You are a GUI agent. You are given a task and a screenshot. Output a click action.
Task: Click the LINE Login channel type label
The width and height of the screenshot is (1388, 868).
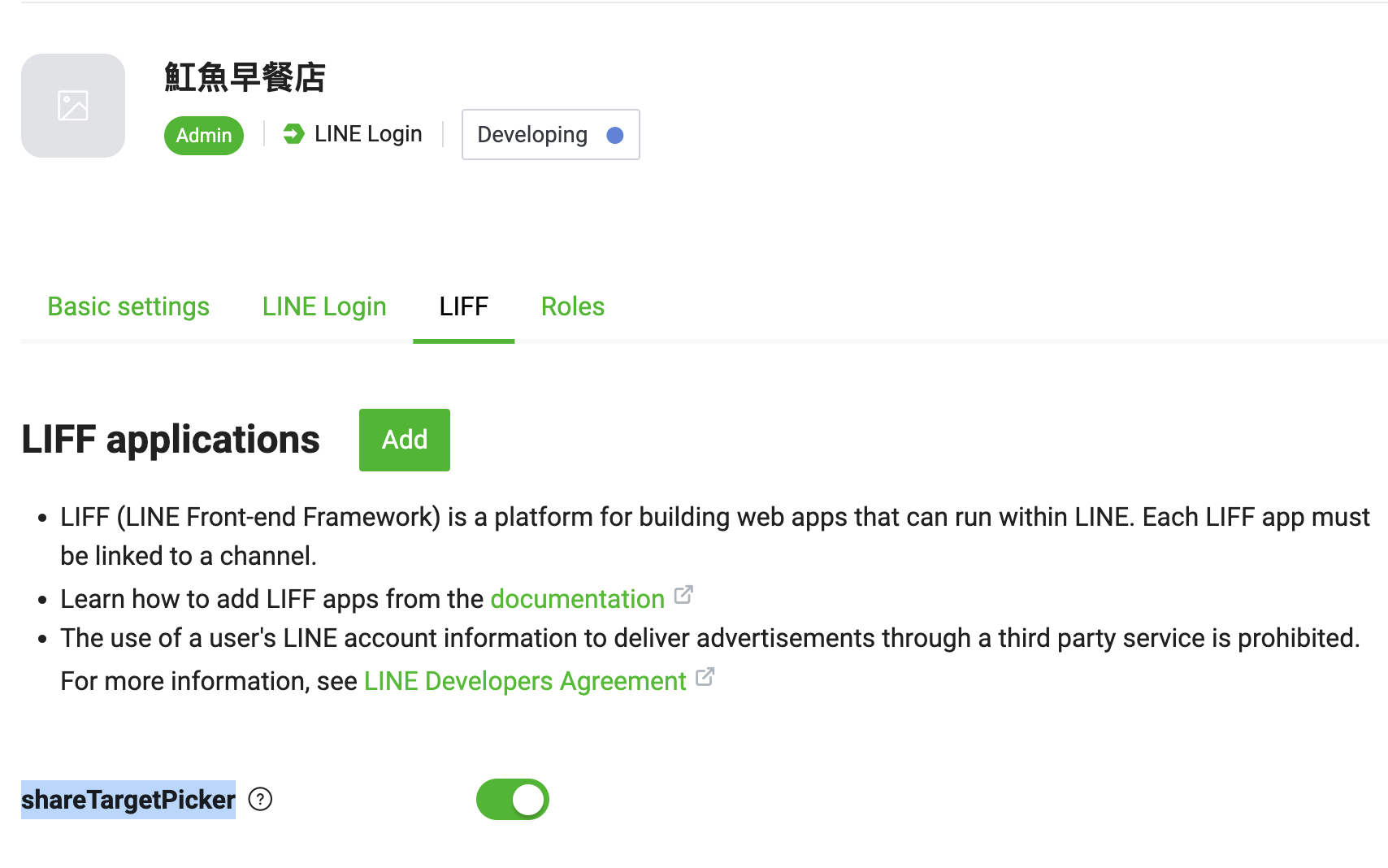(x=368, y=134)
